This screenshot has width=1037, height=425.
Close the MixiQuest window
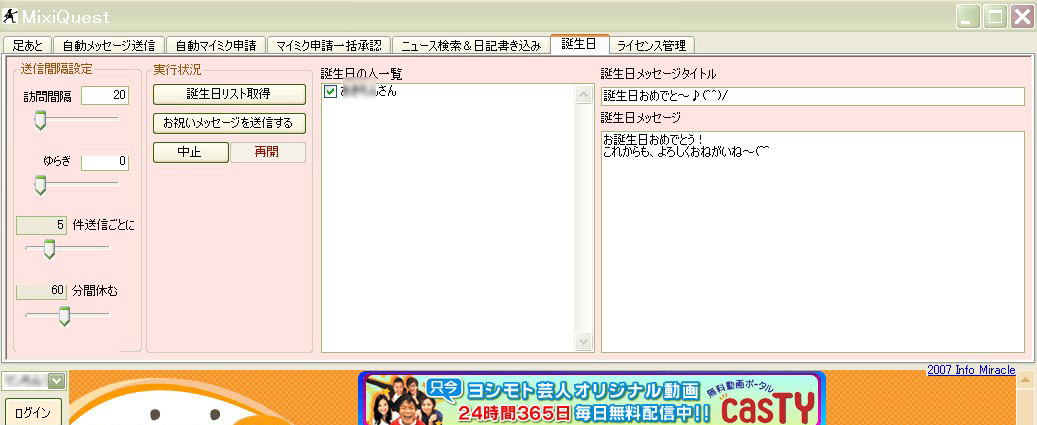tap(1020, 17)
